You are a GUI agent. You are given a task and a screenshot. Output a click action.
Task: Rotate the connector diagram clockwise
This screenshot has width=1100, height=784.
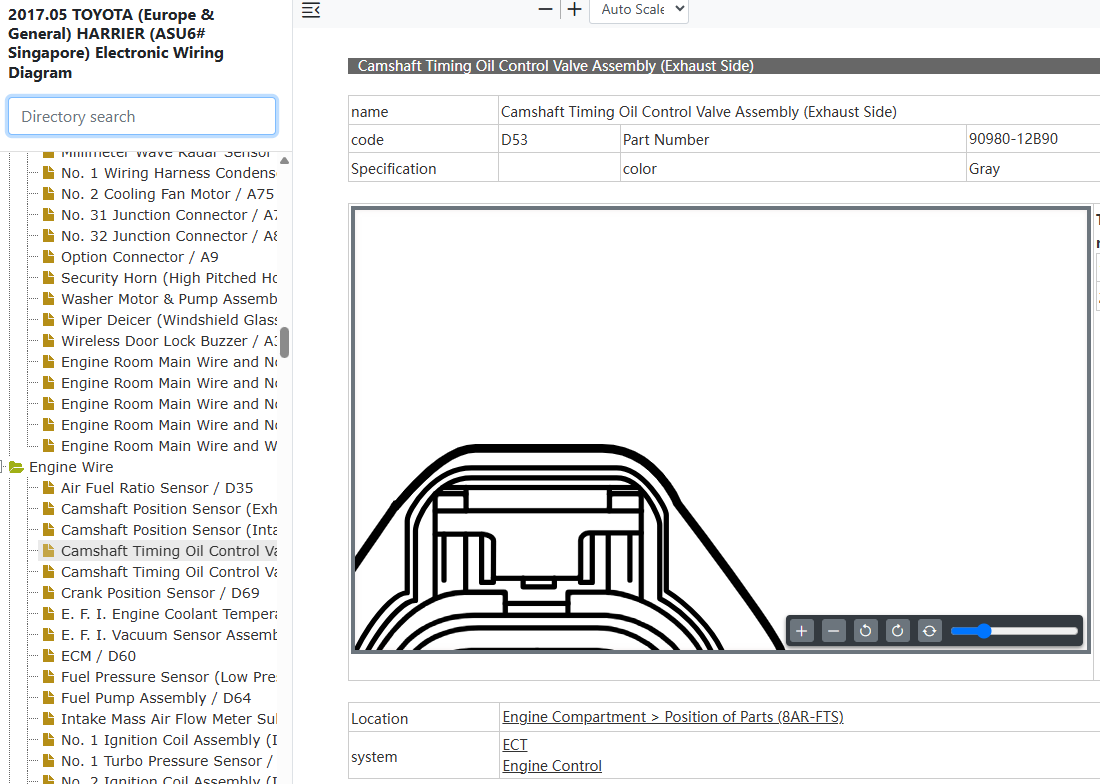click(897, 630)
